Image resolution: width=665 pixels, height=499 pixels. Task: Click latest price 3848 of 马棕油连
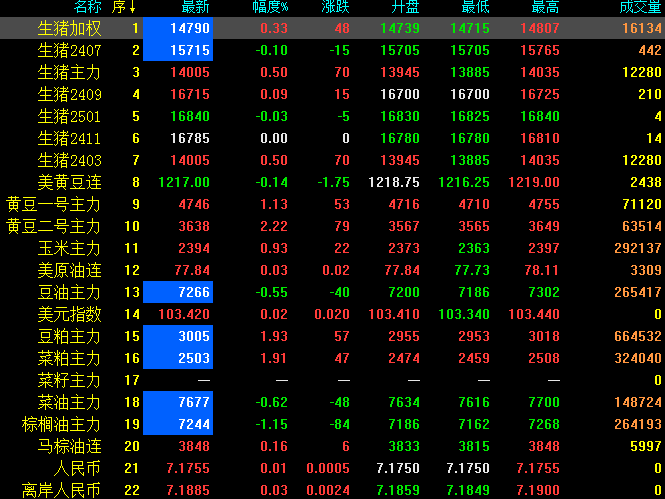194,447
